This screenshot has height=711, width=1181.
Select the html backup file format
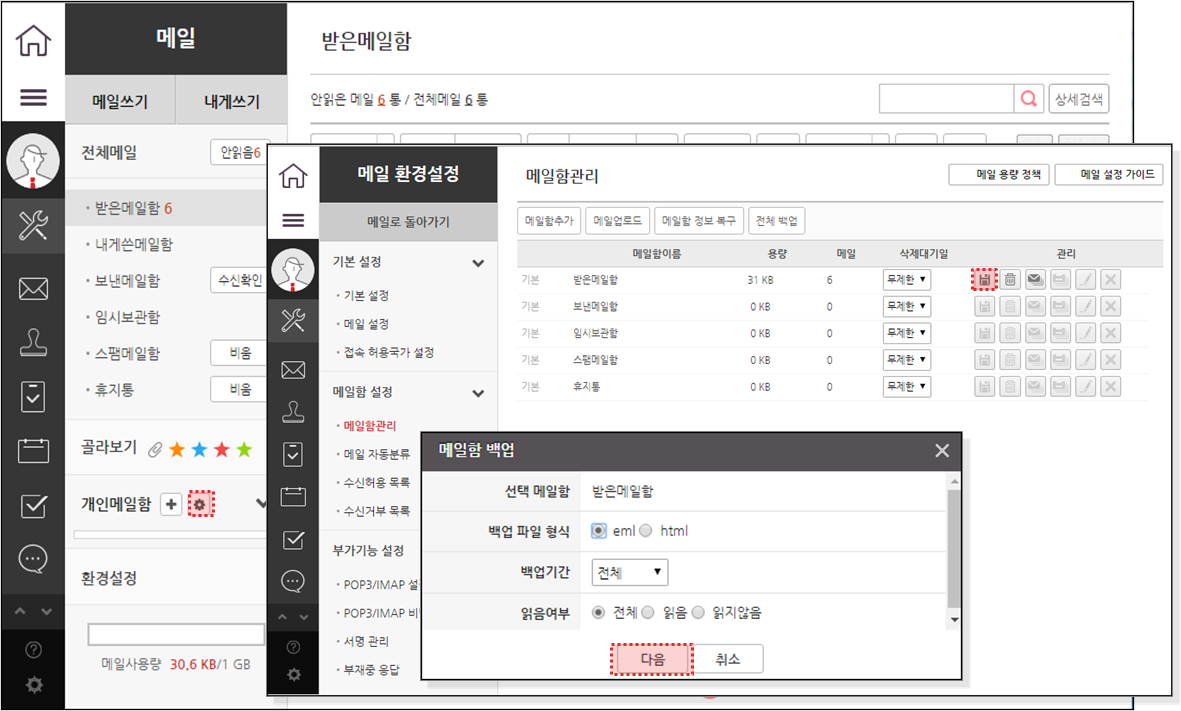tap(646, 531)
